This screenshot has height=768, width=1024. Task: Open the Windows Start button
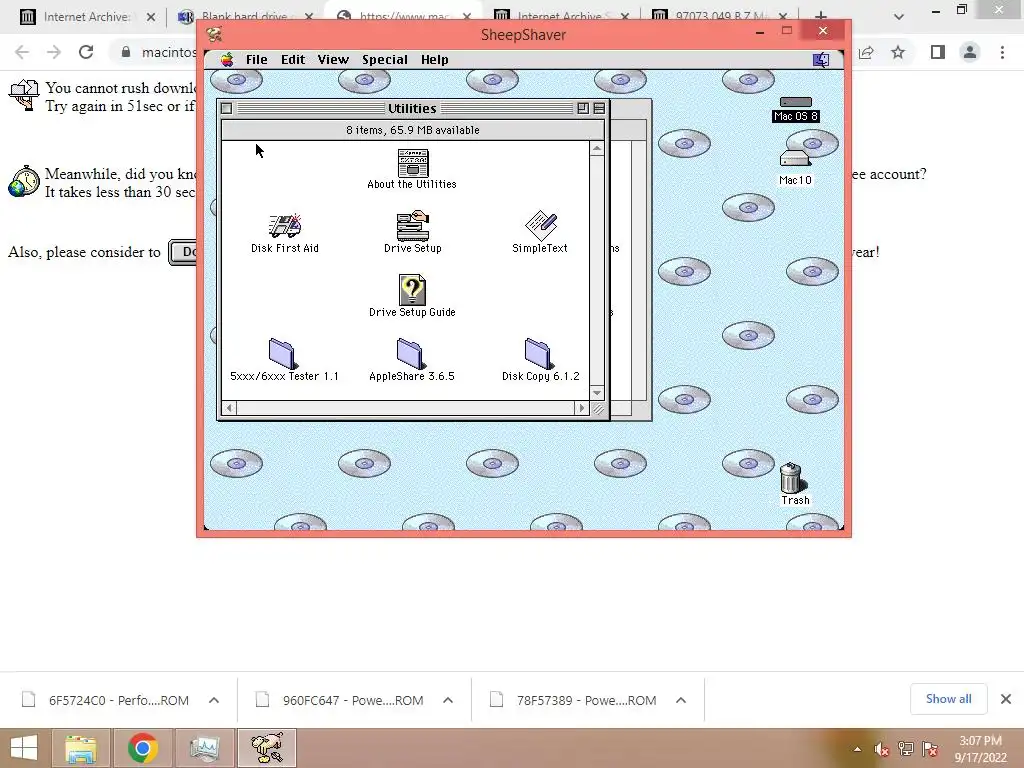[x=24, y=748]
